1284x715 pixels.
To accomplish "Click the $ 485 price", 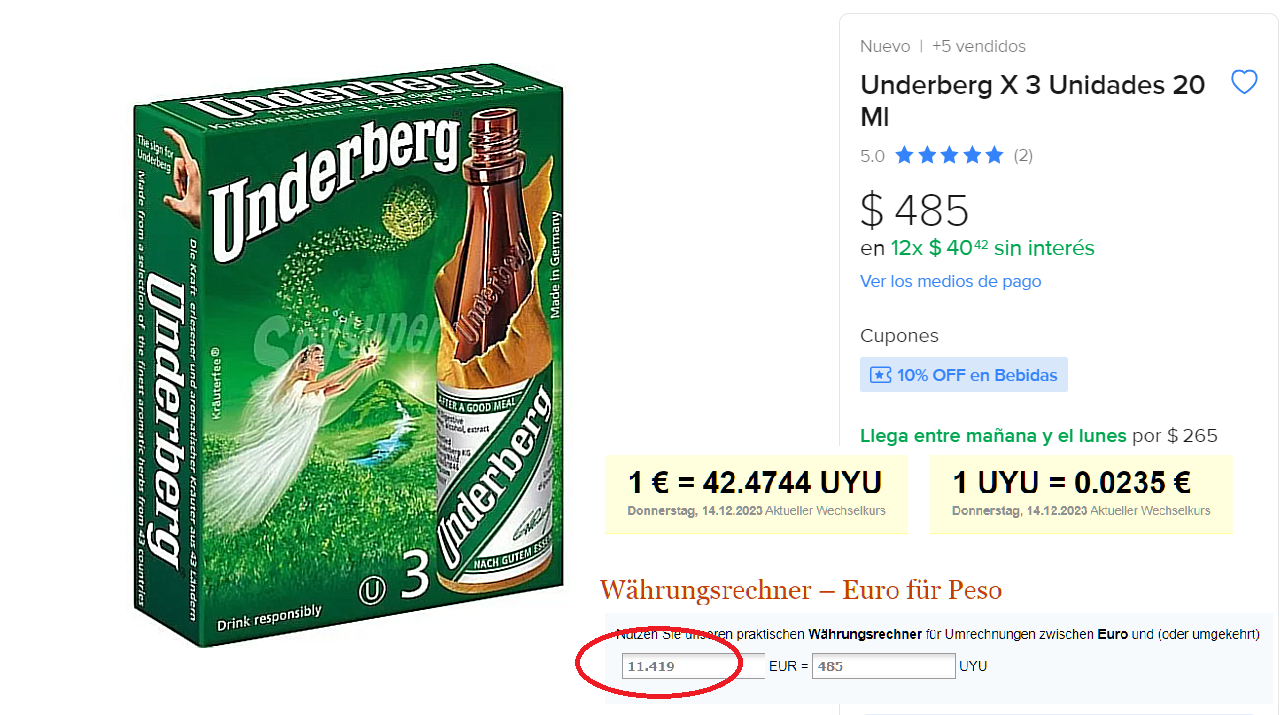I will (914, 210).
